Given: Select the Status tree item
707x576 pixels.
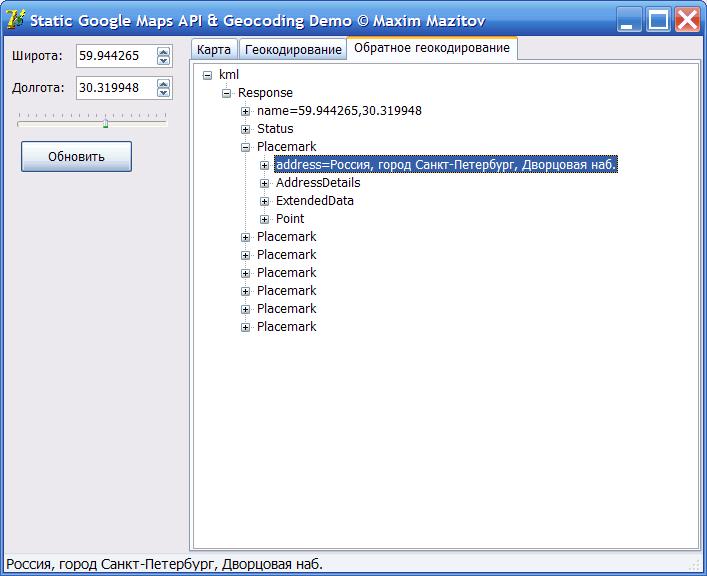Looking at the screenshot, I should click(275, 129).
